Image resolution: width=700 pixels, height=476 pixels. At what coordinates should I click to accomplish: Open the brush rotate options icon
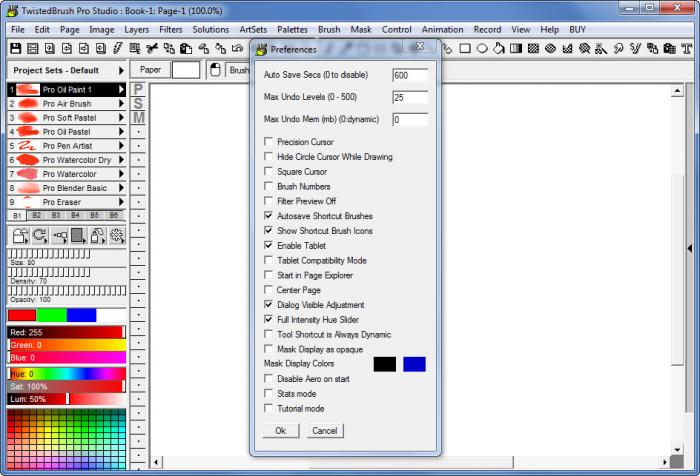tap(40, 235)
